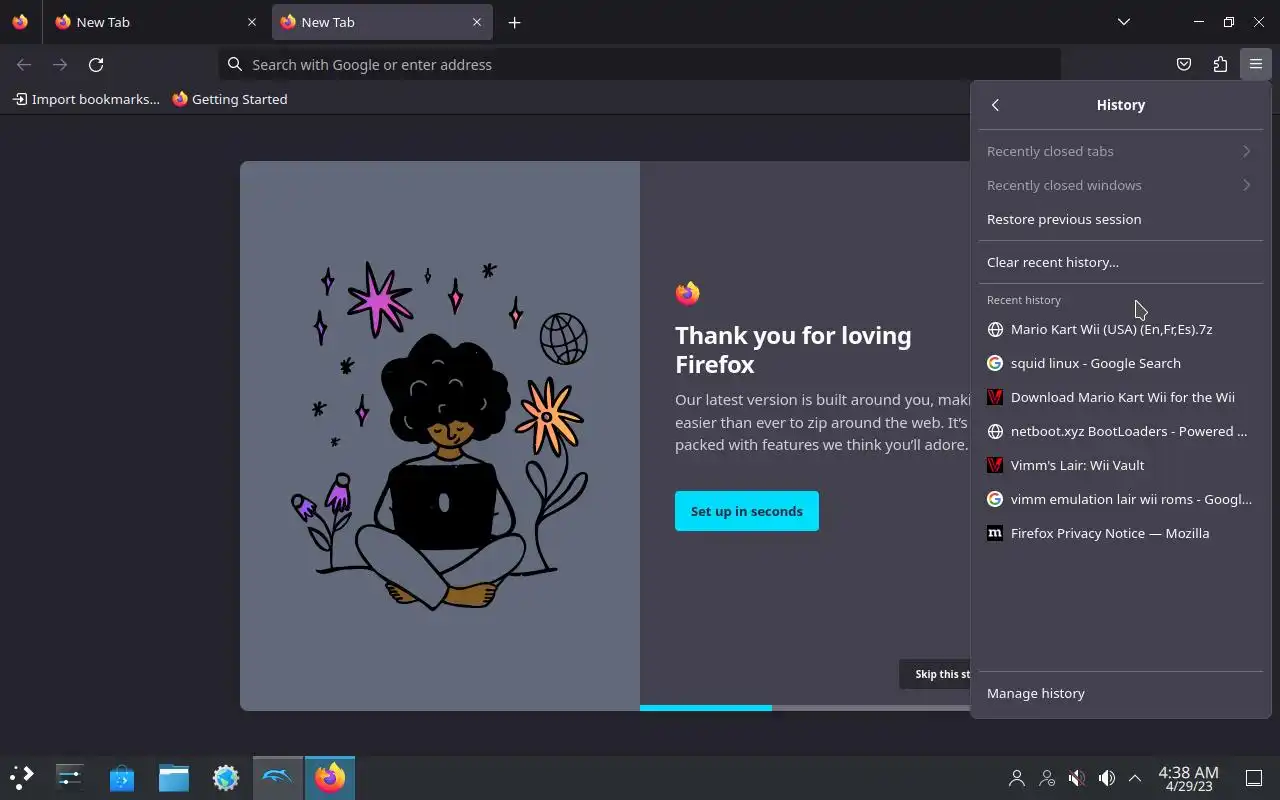Image resolution: width=1280 pixels, height=800 pixels.
Task: Click the Firefox taskbar window icon
Action: click(x=330, y=777)
